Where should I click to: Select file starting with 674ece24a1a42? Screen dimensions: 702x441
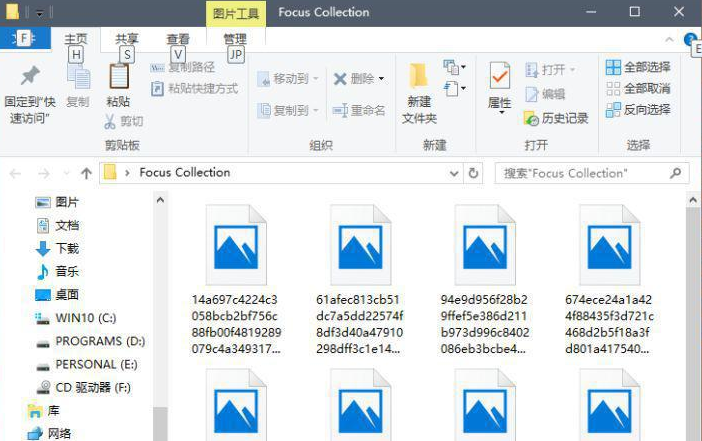point(609,279)
